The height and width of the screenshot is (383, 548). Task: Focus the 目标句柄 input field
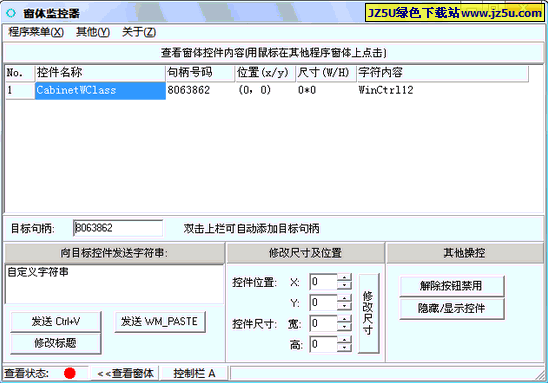click(118, 228)
